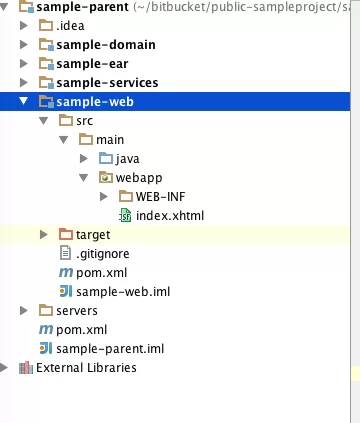
Task: Click the sample-domain module folder icon
Action: [x=46, y=45]
